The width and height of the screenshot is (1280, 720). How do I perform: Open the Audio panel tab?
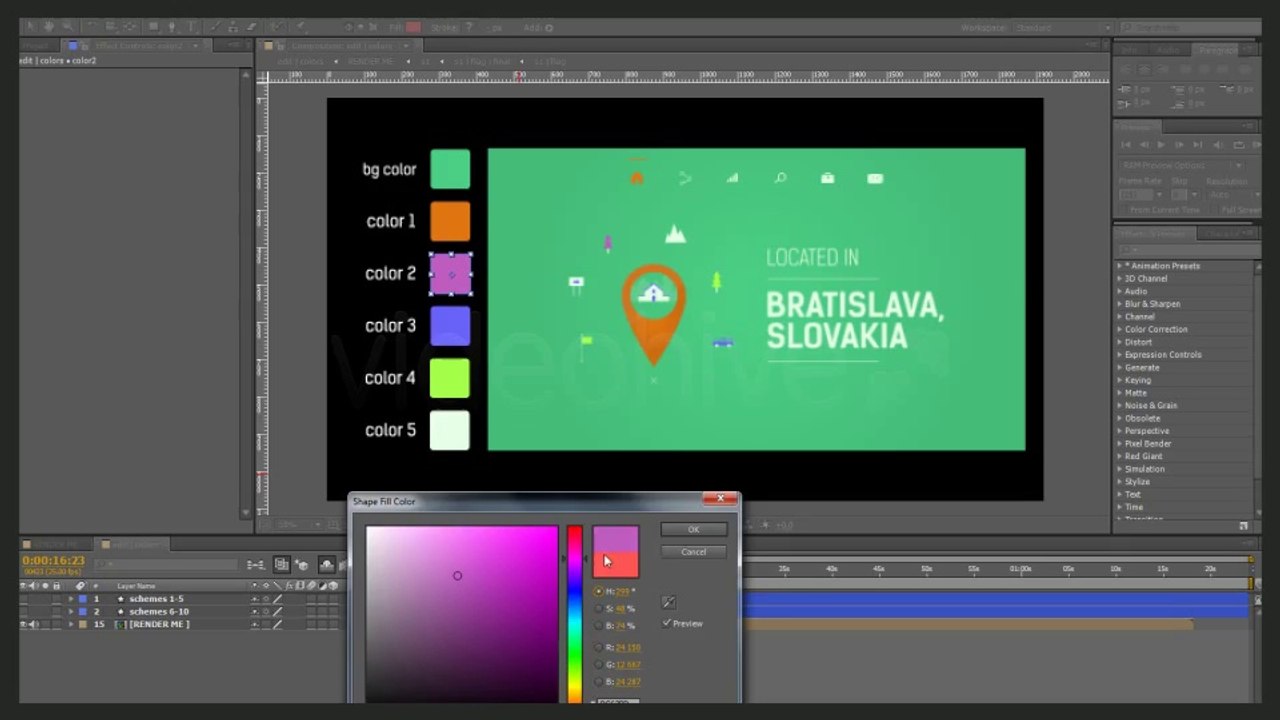click(1166, 49)
